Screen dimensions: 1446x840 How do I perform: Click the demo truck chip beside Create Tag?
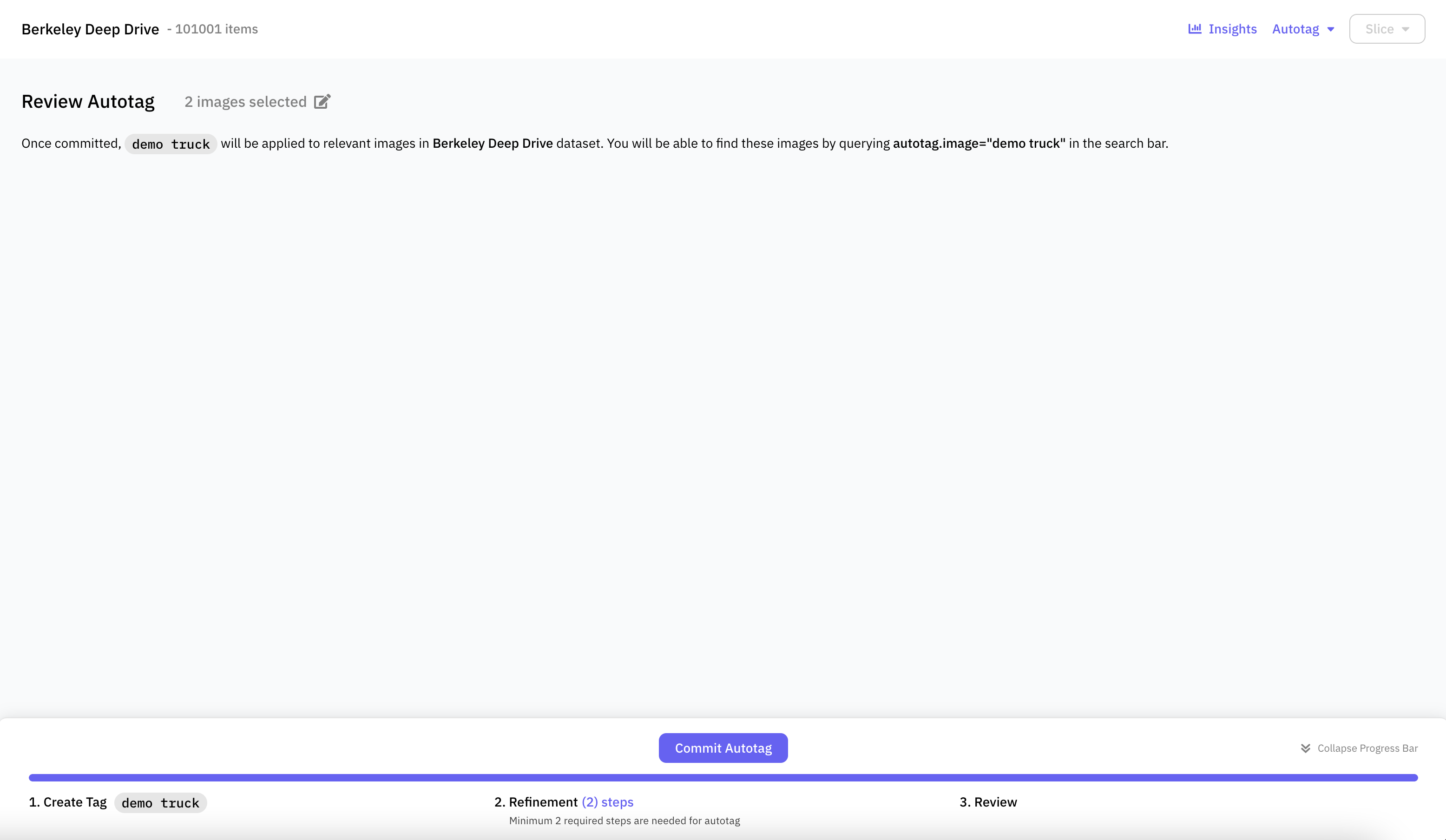tap(160, 803)
